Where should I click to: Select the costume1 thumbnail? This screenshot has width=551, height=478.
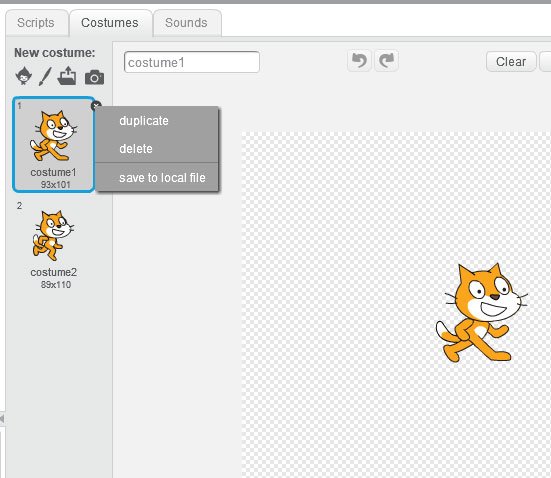click(x=54, y=144)
